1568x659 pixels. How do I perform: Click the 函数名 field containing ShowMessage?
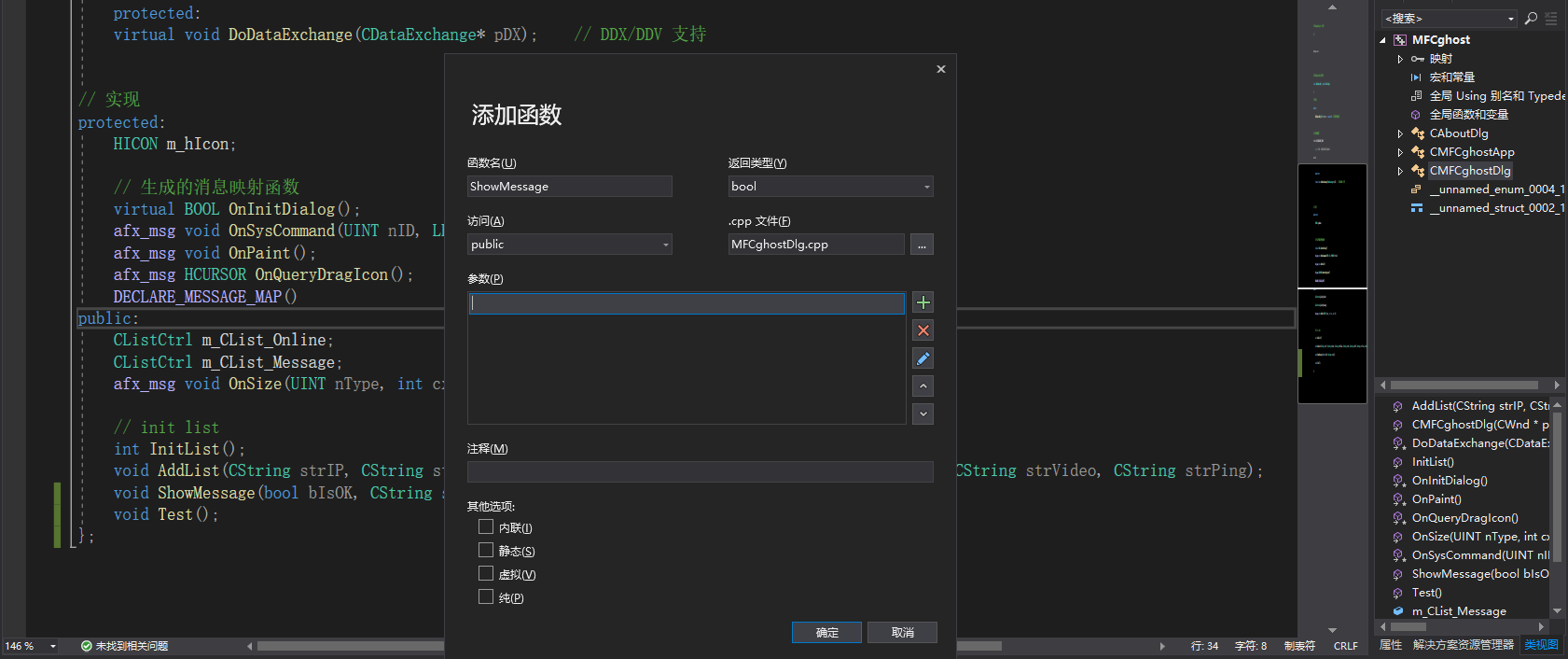(570, 187)
